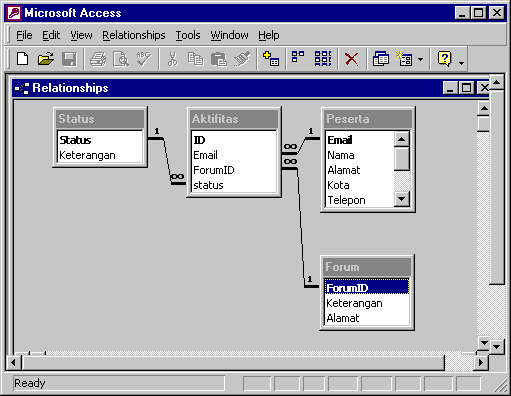This screenshot has height=396, width=511.
Task: Save the layout using the floppy disk icon
Action: point(69,59)
